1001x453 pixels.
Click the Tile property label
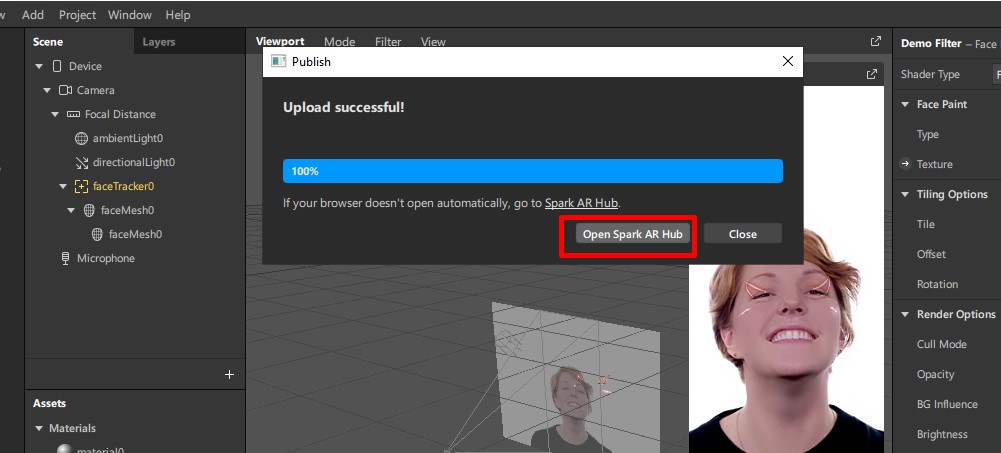click(x=926, y=224)
